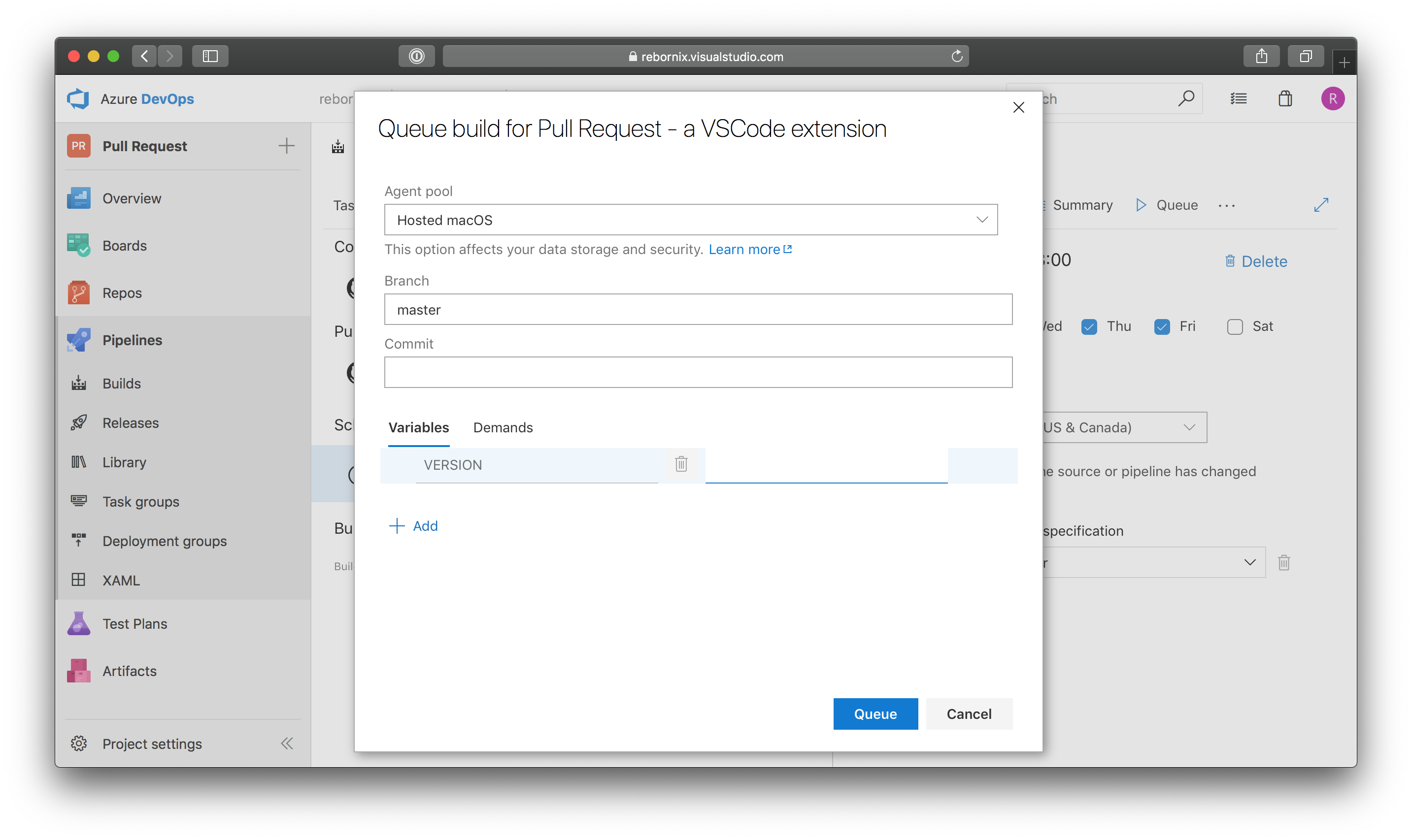Open the 1Password extension icon
Screen dimensions: 1412x840
coord(416,56)
